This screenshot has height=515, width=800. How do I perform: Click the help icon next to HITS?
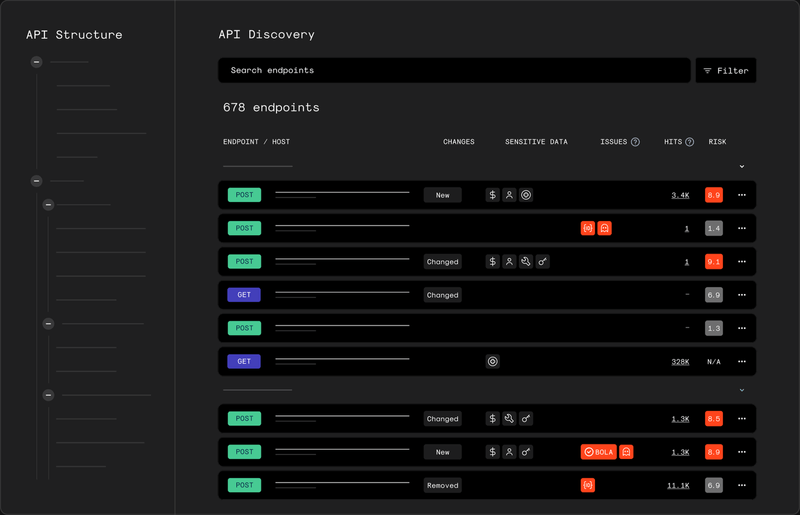click(x=689, y=142)
